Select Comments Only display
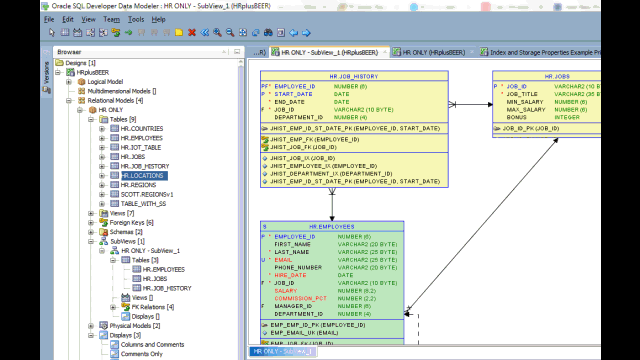 [141, 354]
